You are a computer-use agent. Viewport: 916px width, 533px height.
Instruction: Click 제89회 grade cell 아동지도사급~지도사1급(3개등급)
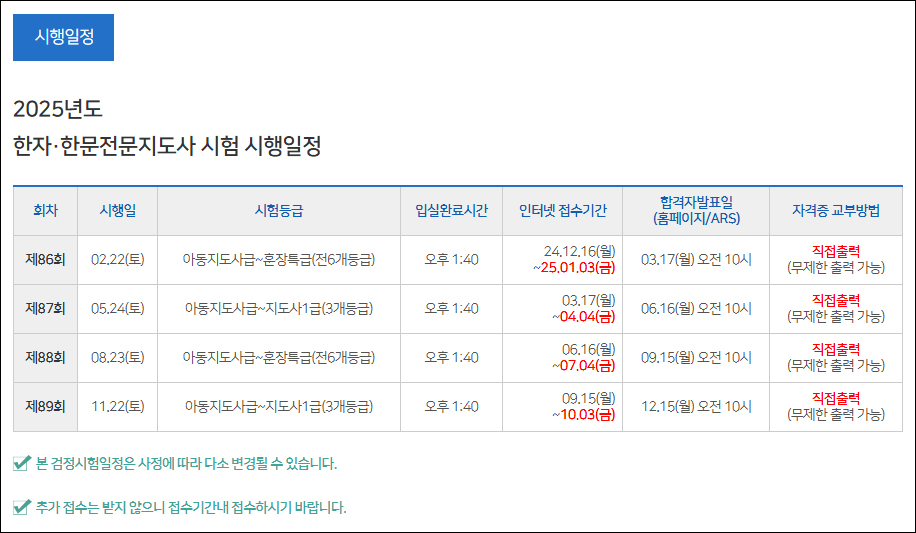tap(279, 407)
